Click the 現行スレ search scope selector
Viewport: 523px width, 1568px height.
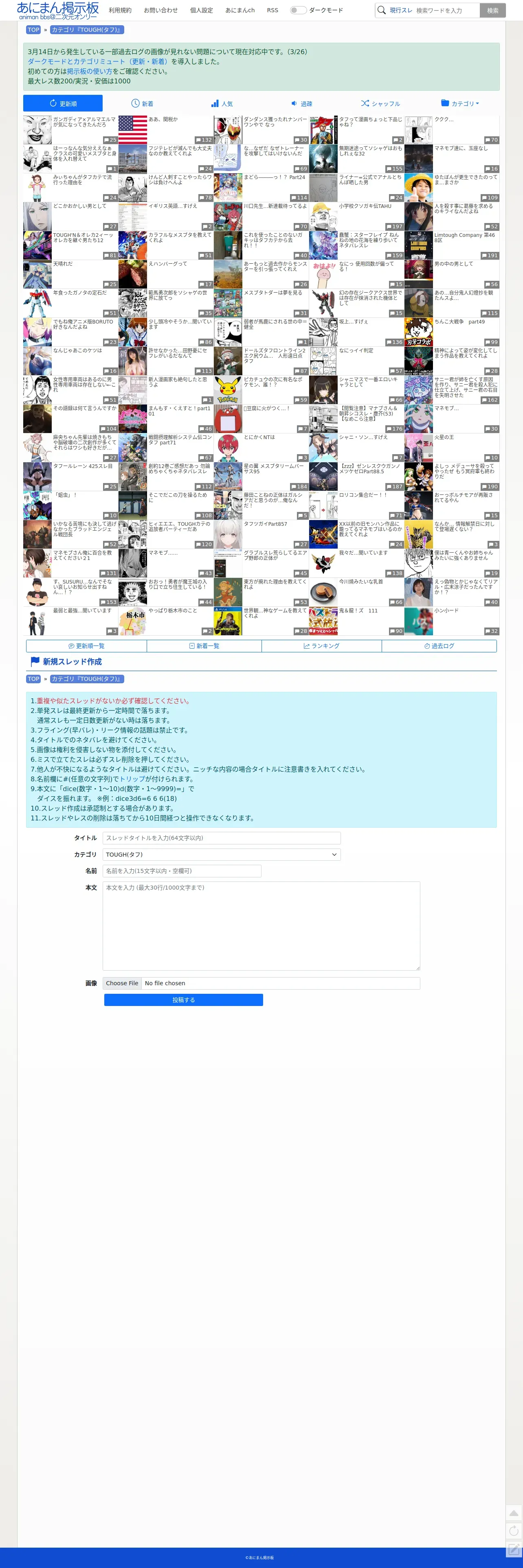tap(400, 10)
